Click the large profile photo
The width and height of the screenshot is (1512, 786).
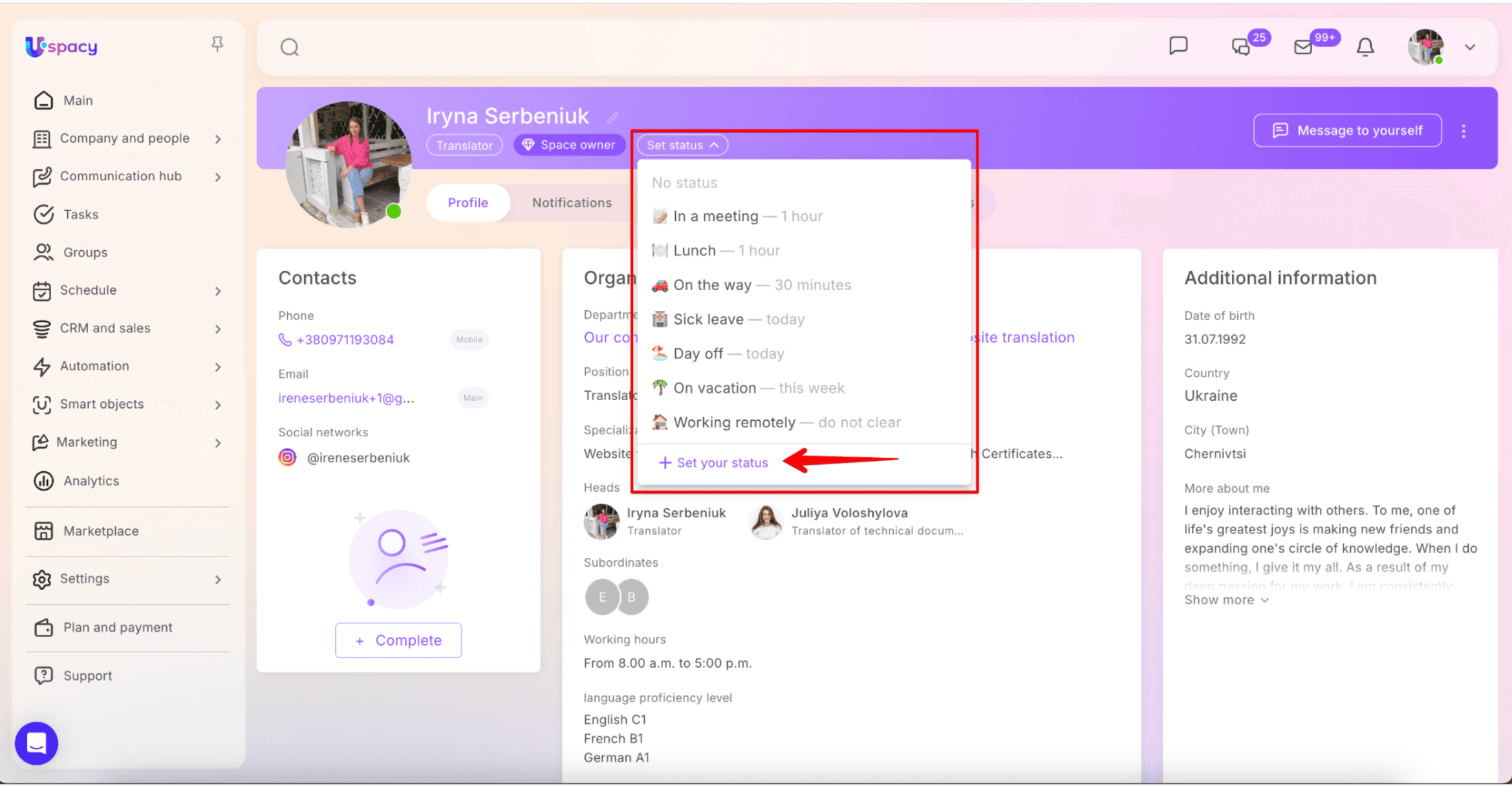pos(348,164)
